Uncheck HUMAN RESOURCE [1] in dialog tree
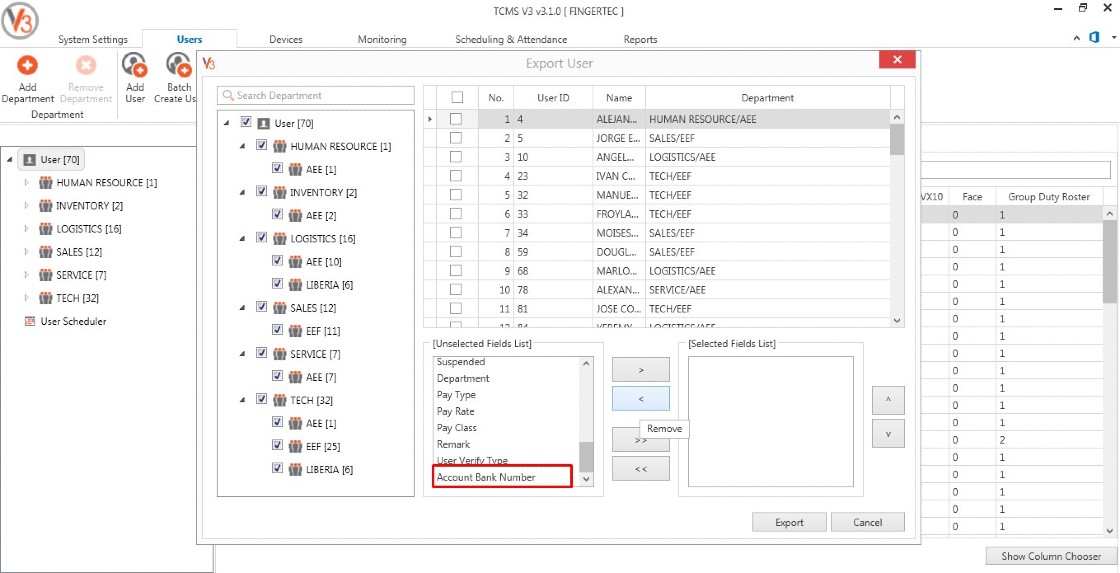Screen dimensions: 1120x573 (x=261, y=146)
